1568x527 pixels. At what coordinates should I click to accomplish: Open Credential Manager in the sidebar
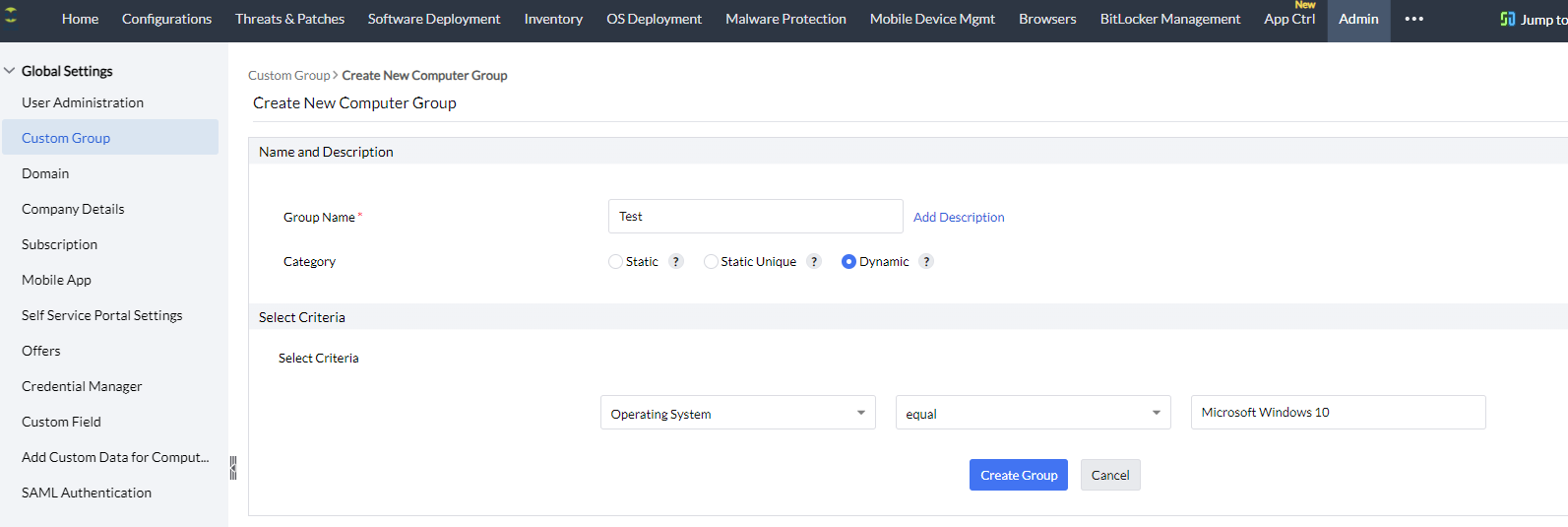point(82,386)
